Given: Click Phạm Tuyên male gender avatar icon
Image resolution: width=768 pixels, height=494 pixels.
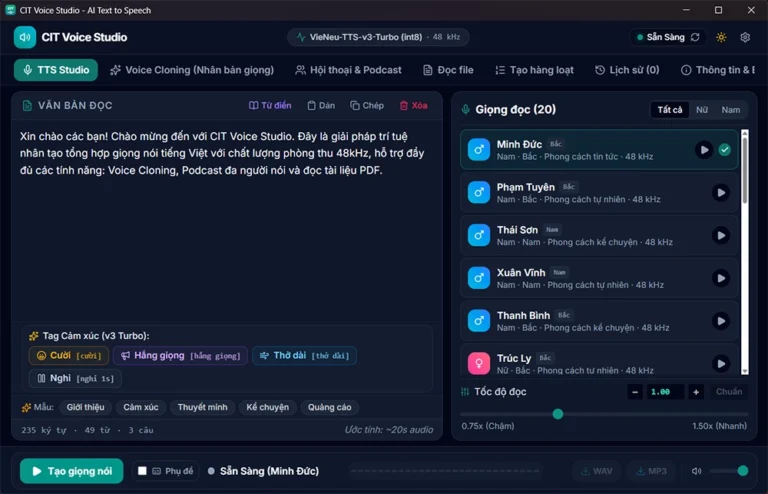Looking at the screenshot, I should click(x=479, y=192).
